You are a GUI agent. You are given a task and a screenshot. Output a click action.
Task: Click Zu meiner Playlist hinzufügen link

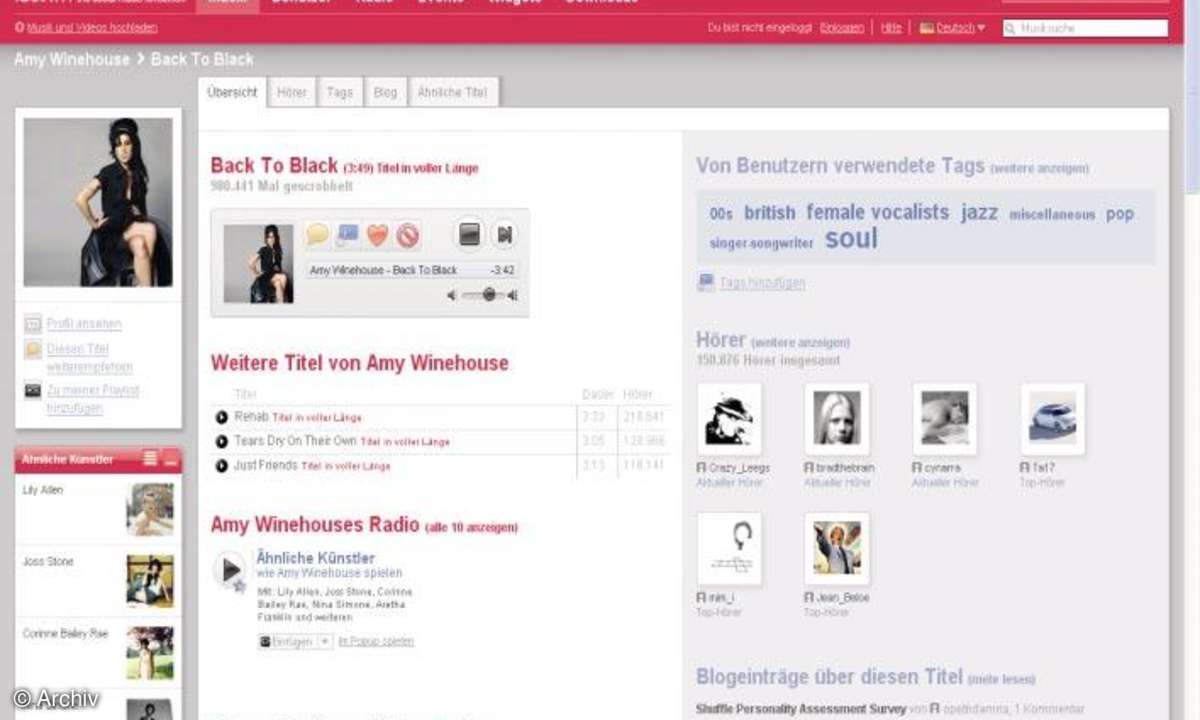[93, 400]
